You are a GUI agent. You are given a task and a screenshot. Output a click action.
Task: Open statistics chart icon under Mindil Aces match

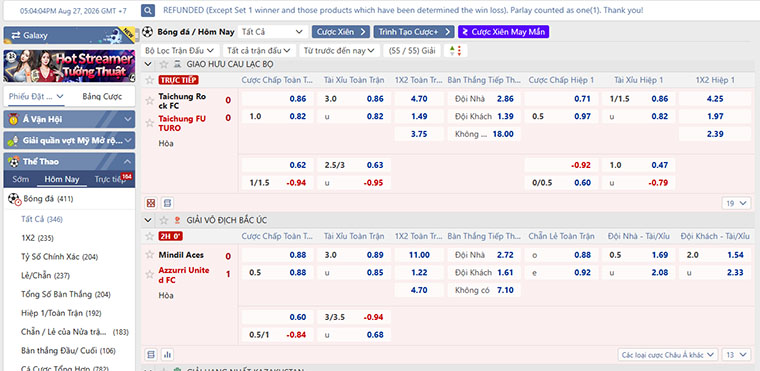point(167,355)
